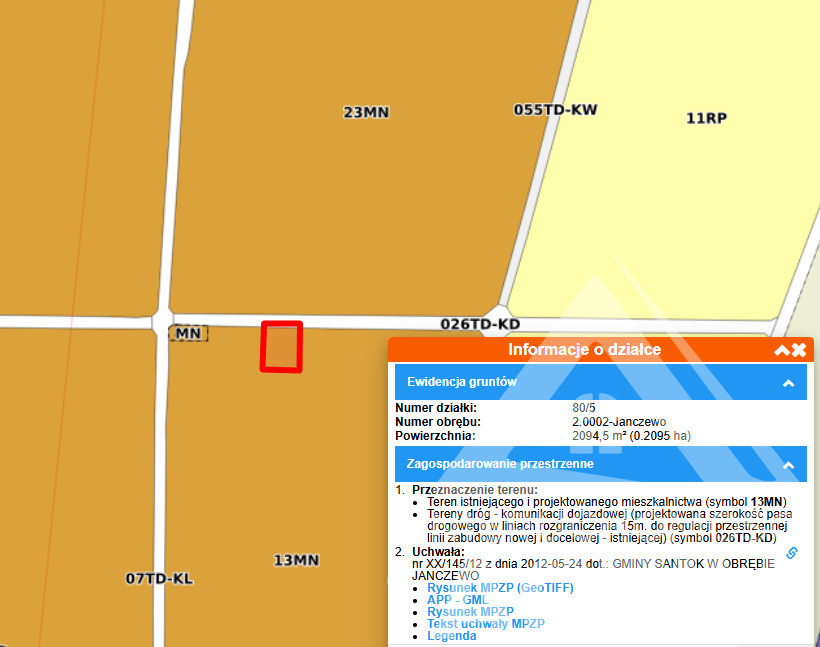
Task: Click the 07TD-KL road label
Action: pos(159,578)
